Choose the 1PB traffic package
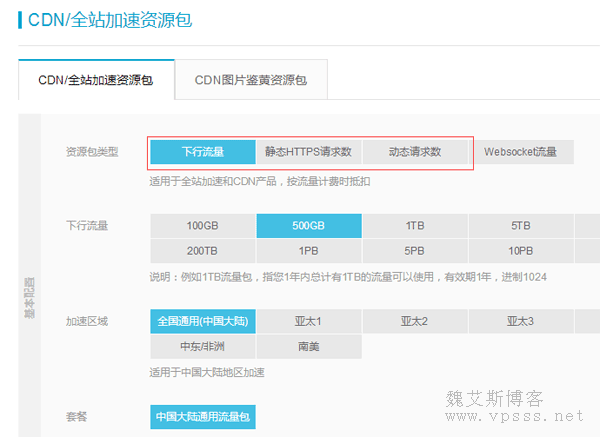Image resolution: width=600 pixels, height=437 pixels. [x=308, y=251]
